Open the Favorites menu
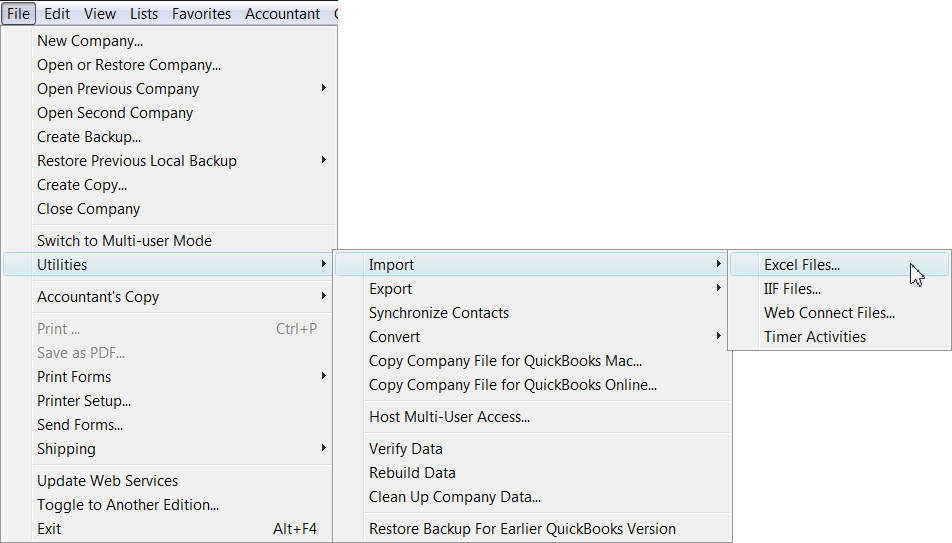The width and height of the screenshot is (952, 543). click(201, 14)
